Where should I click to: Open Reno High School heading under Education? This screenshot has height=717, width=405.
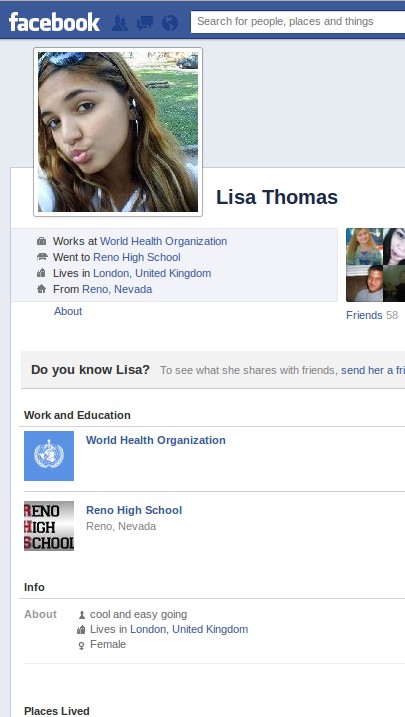(x=134, y=510)
